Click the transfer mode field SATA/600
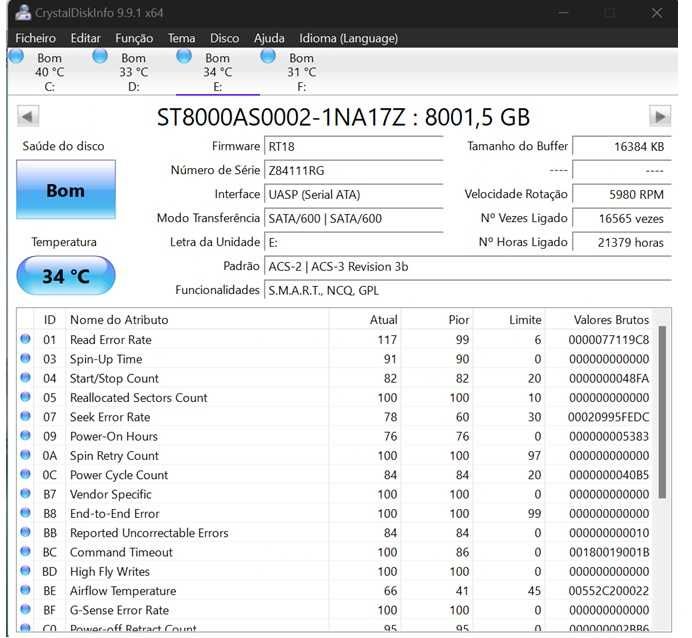 pyautogui.click(x=354, y=218)
